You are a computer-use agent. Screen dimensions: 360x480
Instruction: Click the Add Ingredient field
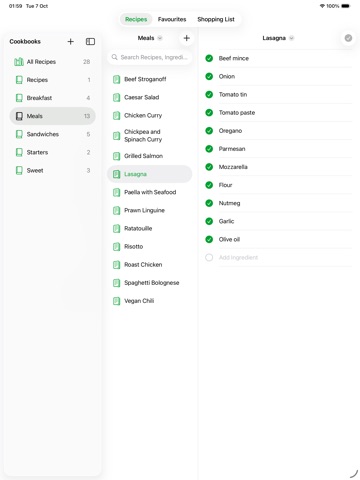(x=285, y=257)
